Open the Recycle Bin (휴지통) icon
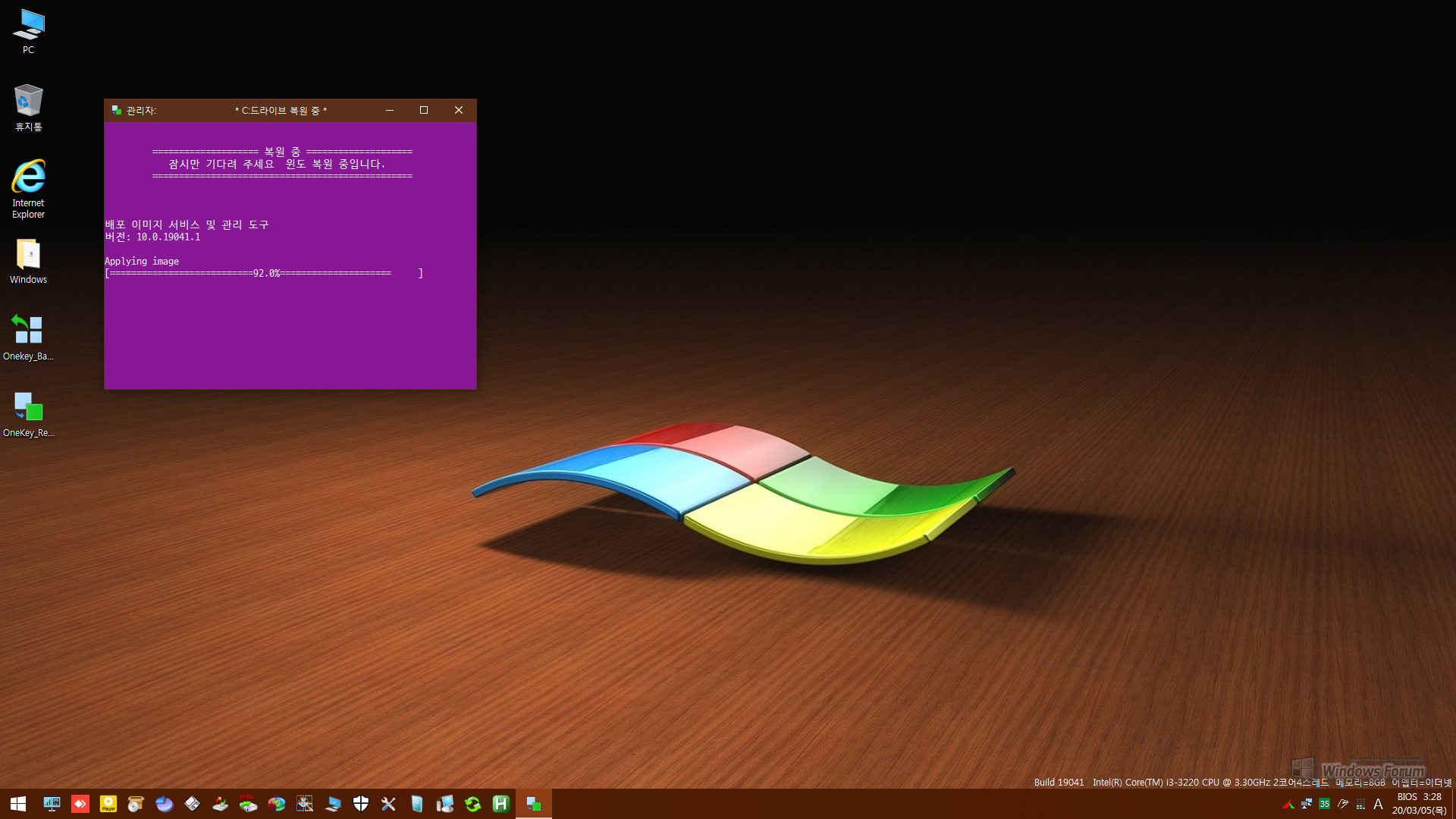1456x819 pixels. [28, 108]
